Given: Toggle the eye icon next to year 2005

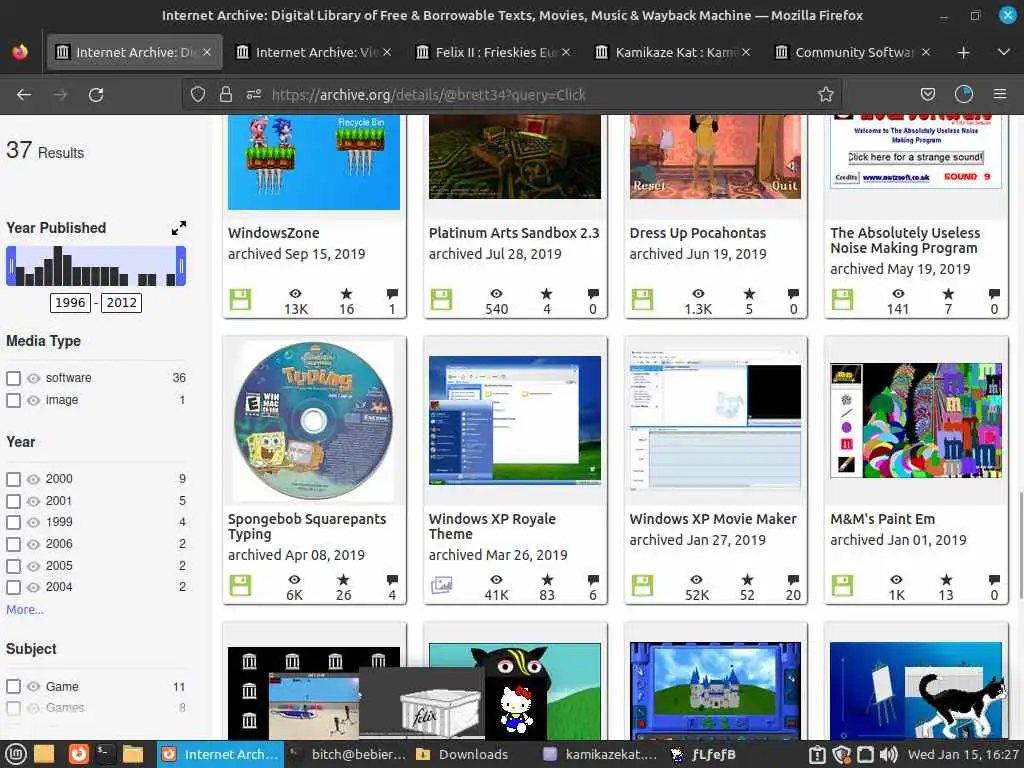Looking at the screenshot, I should tap(33, 566).
